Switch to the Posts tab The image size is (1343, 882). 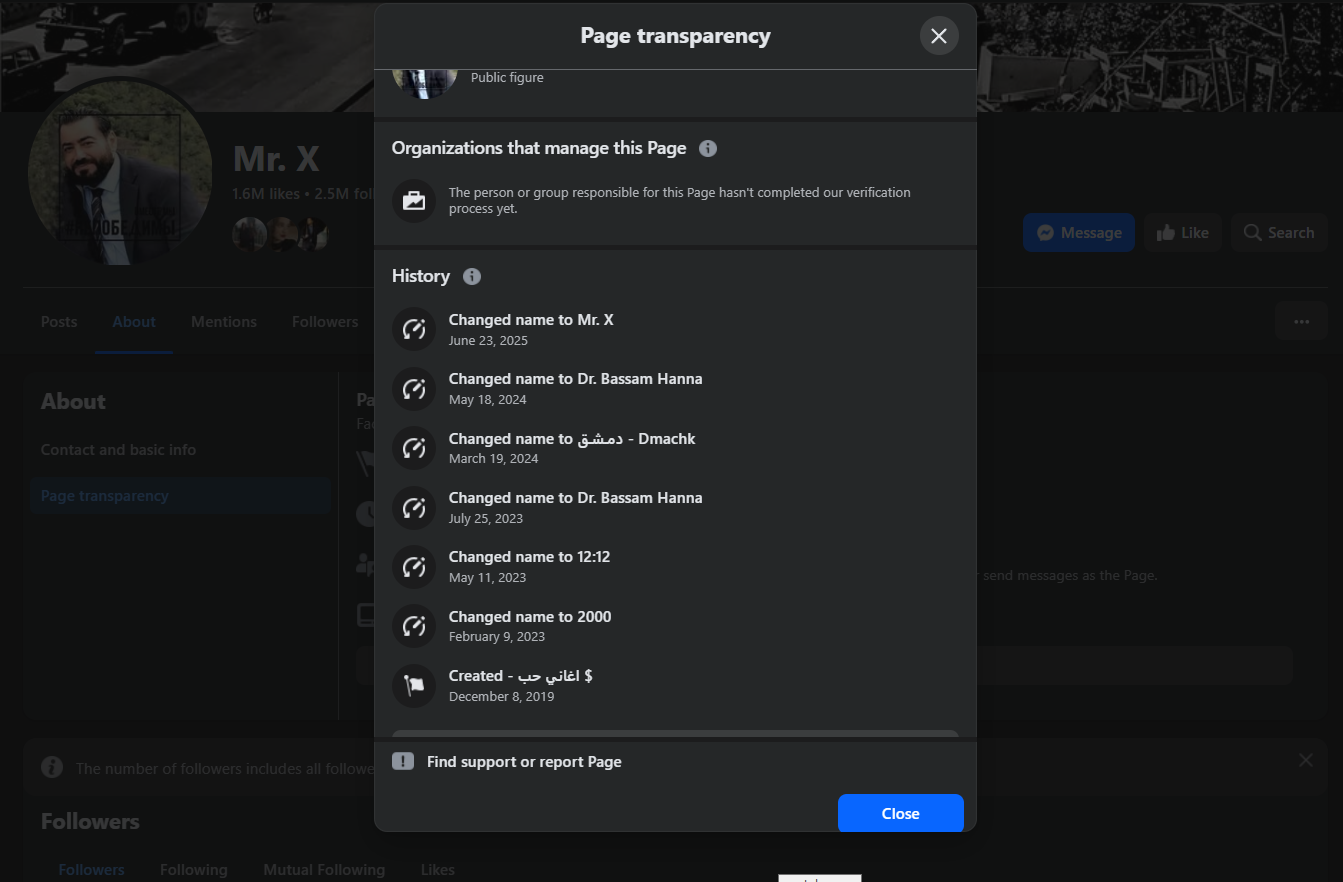[x=59, y=322]
